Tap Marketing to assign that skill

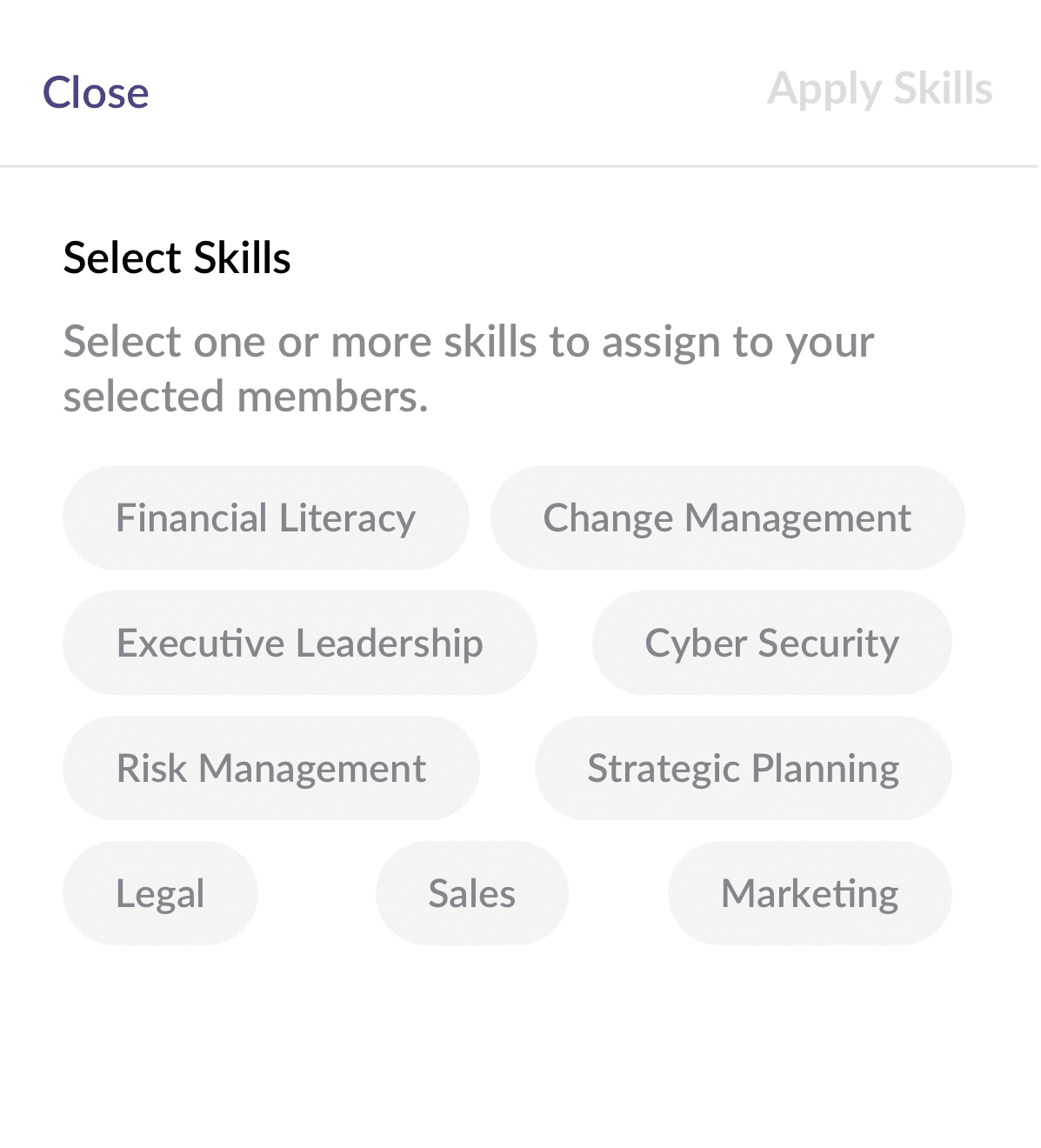(810, 893)
